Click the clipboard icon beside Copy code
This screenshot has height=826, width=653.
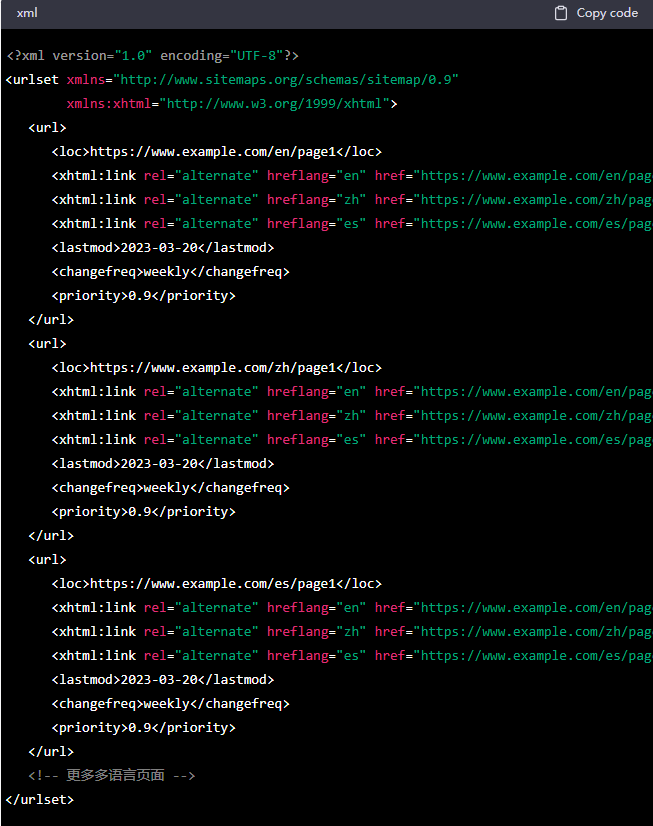pyautogui.click(x=561, y=13)
